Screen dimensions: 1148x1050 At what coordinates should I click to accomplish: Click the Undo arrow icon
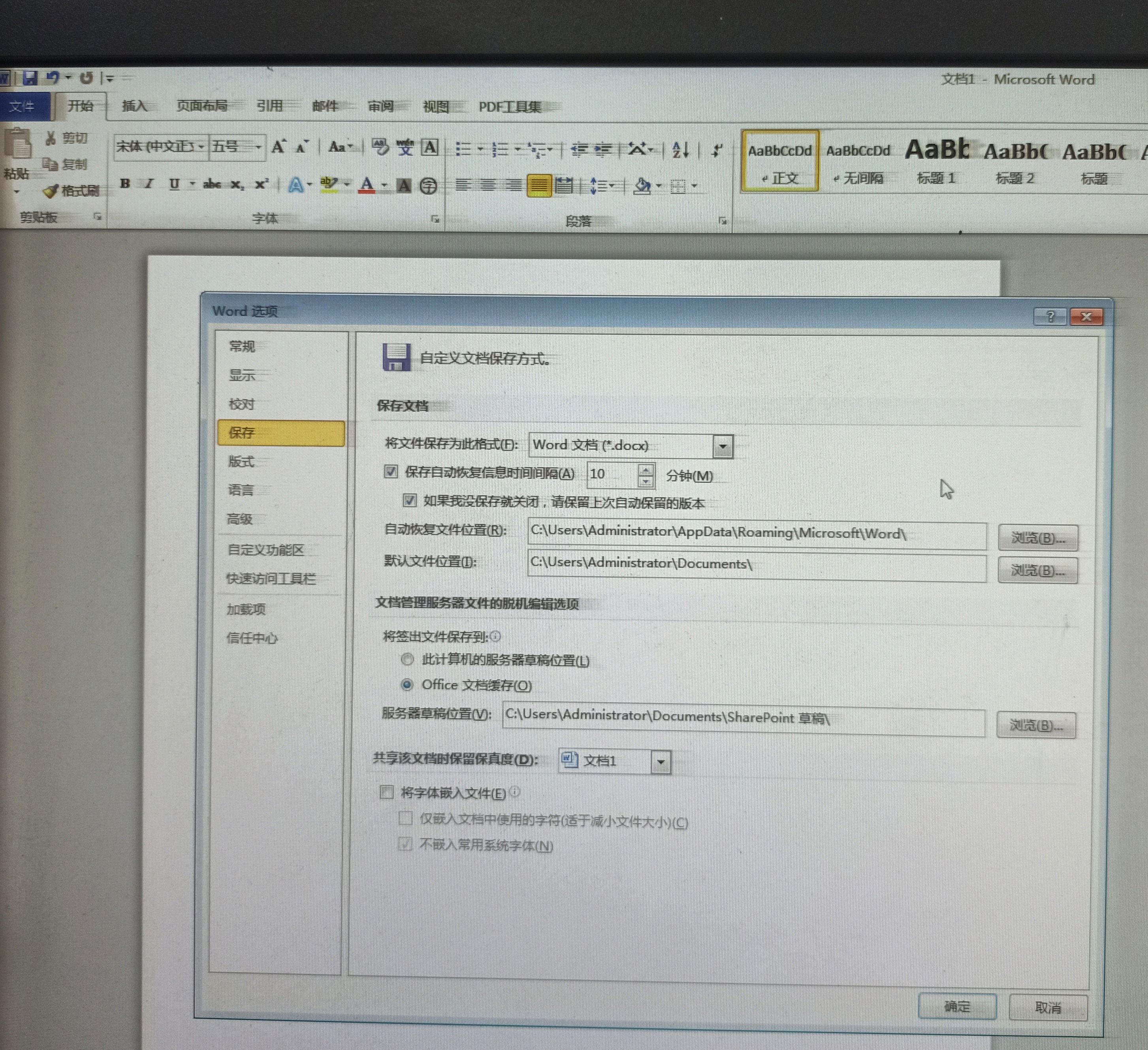(x=53, y=77)
